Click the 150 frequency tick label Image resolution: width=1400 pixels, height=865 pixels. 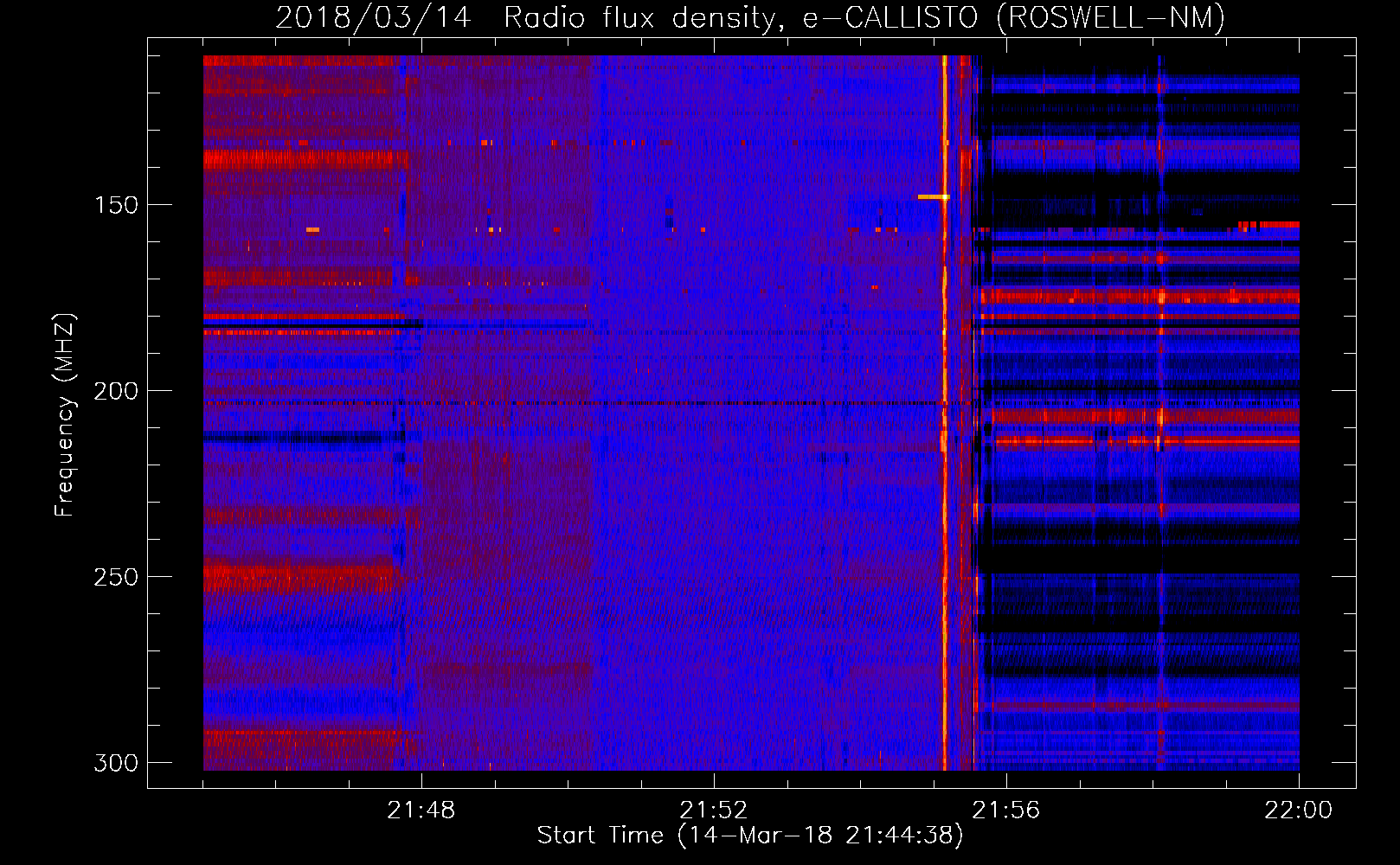(x=116, y=205)
